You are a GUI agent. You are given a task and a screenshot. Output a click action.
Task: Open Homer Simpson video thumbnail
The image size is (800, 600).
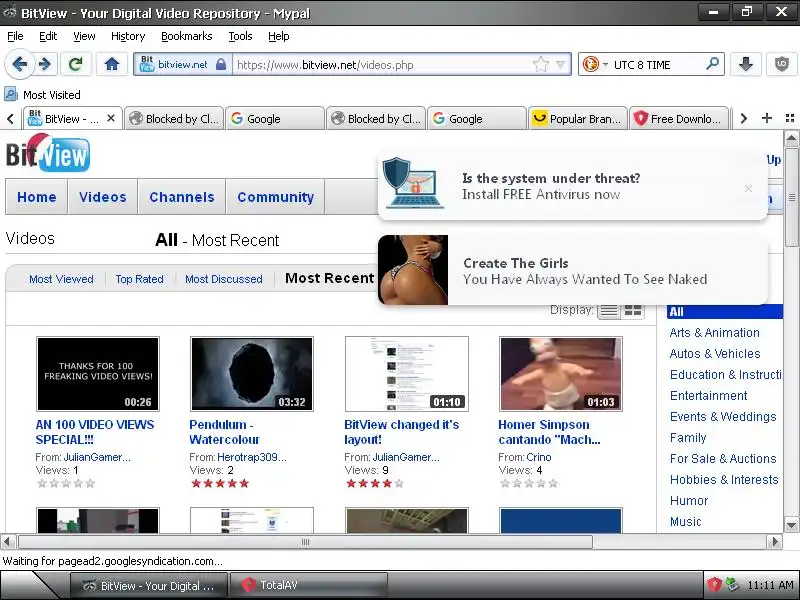point(561,374)
